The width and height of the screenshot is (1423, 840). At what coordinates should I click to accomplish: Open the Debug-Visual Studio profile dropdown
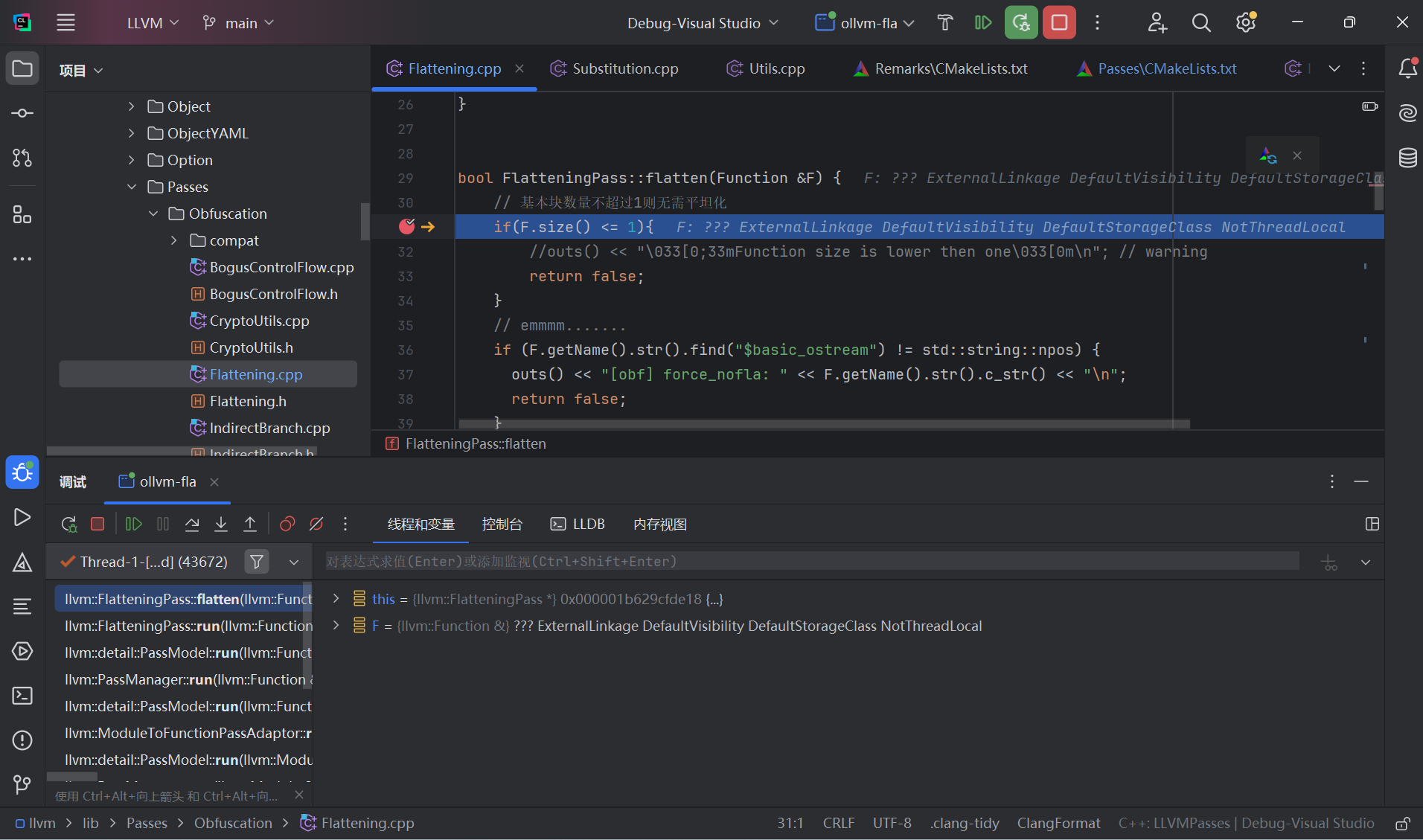tap(703, 22)
